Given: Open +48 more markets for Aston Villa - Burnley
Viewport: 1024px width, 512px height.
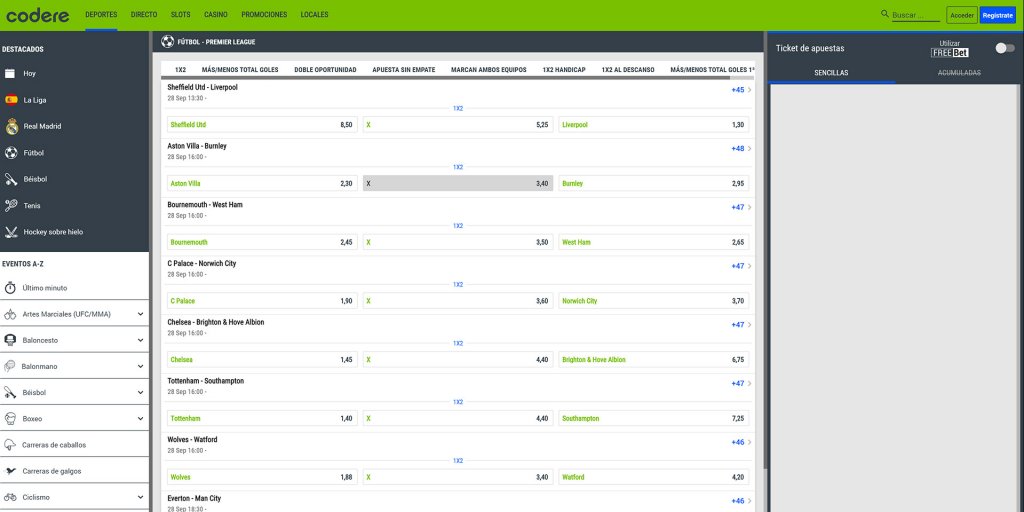Looking at the screenshot, I should point(741,149).
